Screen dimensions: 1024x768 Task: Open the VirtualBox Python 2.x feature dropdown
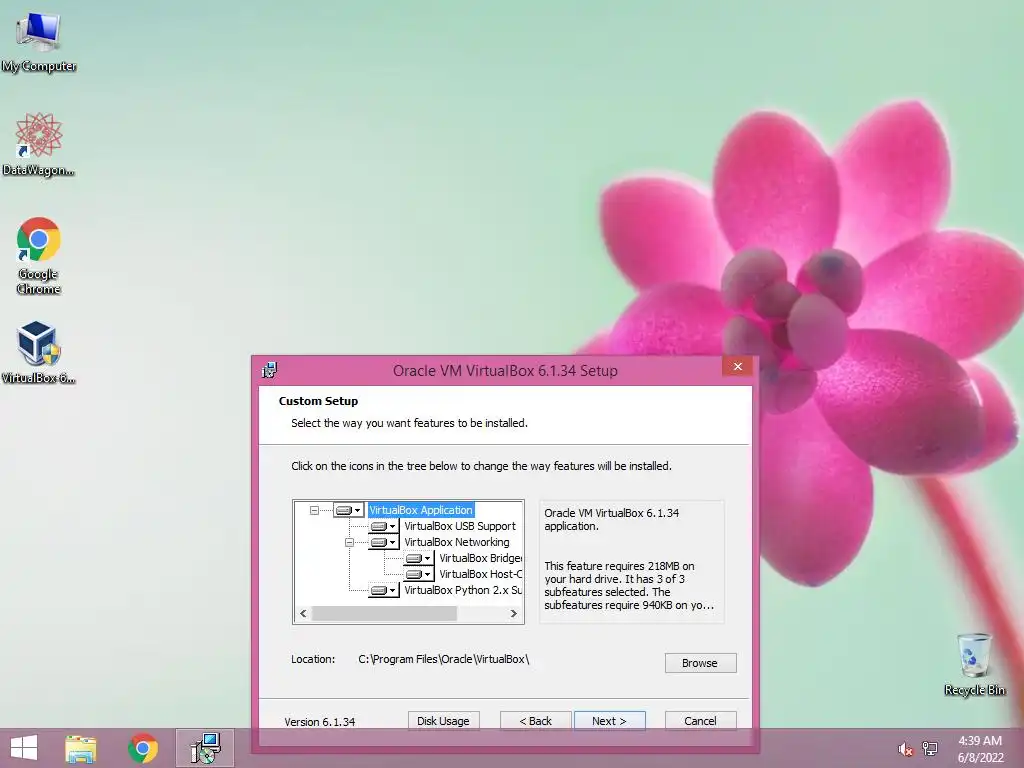point(383,590)
